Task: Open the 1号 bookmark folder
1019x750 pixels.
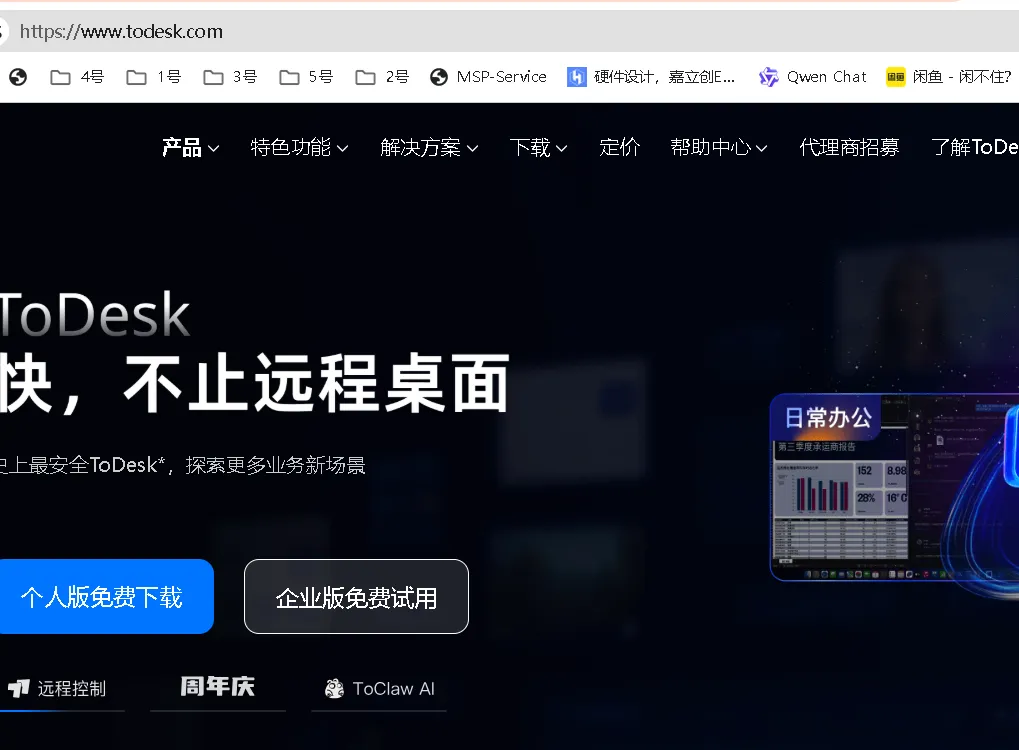Action: 153,77
